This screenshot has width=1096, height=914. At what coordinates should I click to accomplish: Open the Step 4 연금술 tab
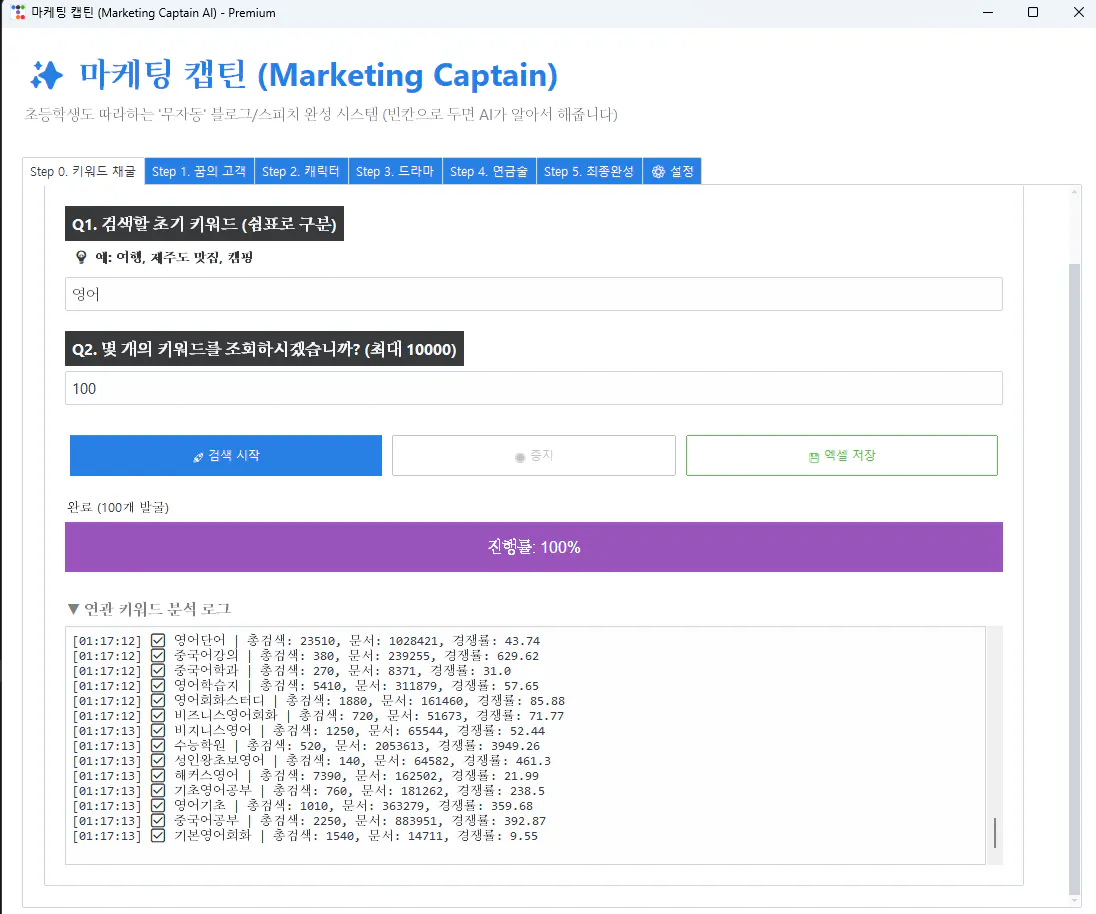pos(489,170)
